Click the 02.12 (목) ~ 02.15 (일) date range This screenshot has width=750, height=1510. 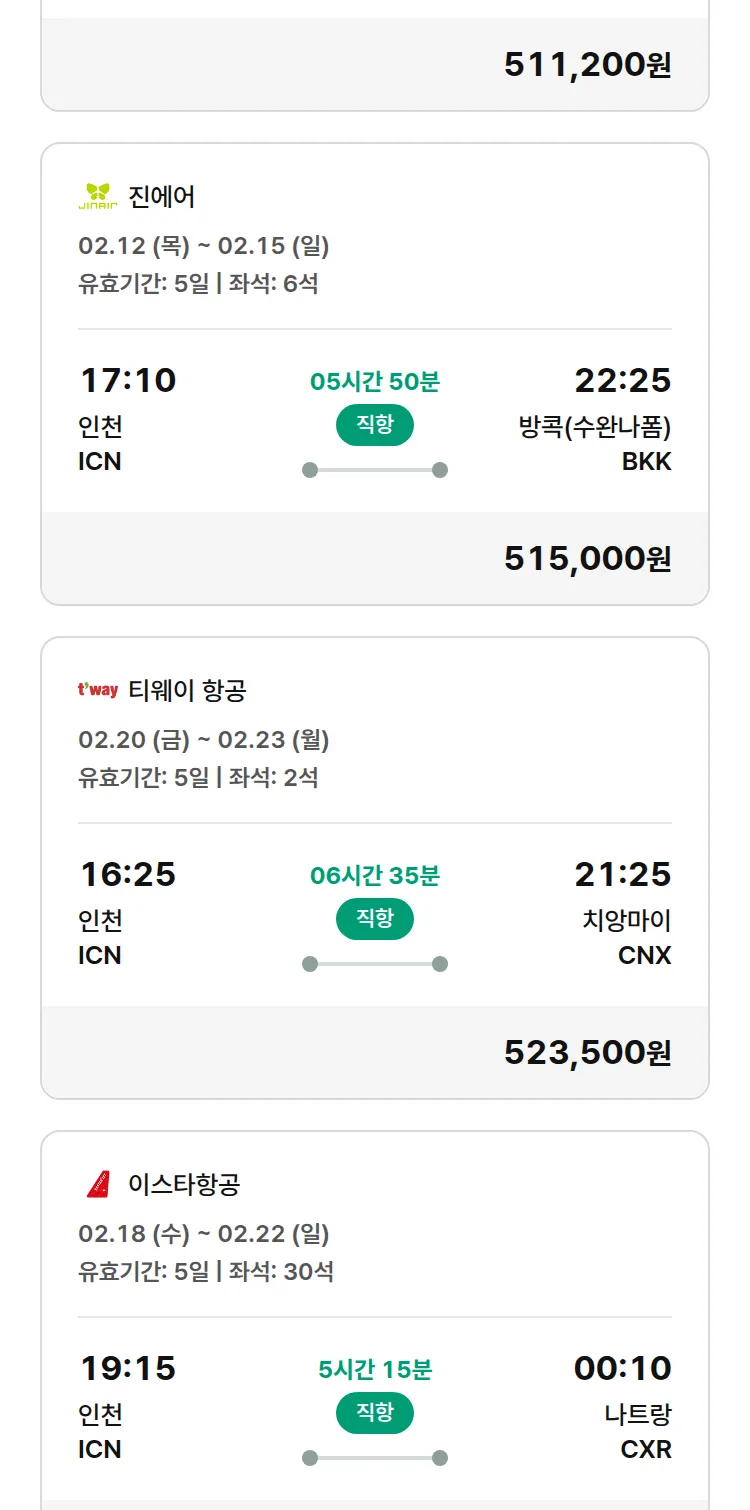click(203, 246)
